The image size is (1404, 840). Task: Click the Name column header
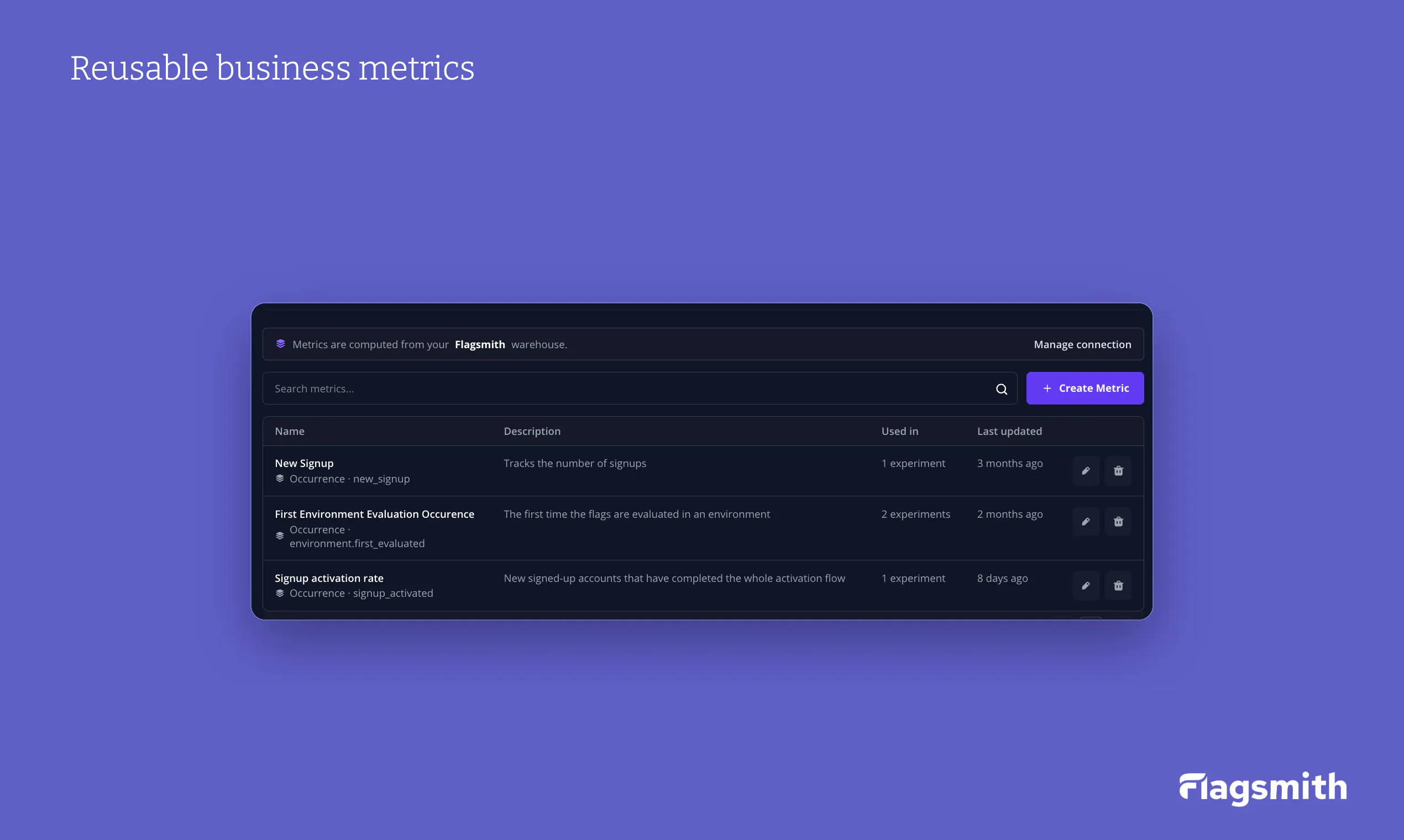tap(289, 431)
